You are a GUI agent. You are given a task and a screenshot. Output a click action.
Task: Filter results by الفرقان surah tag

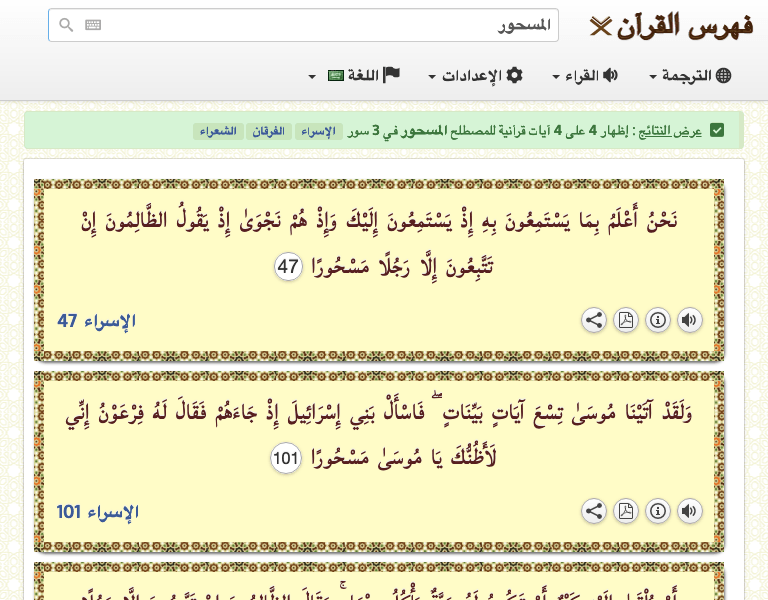[267, 131]
